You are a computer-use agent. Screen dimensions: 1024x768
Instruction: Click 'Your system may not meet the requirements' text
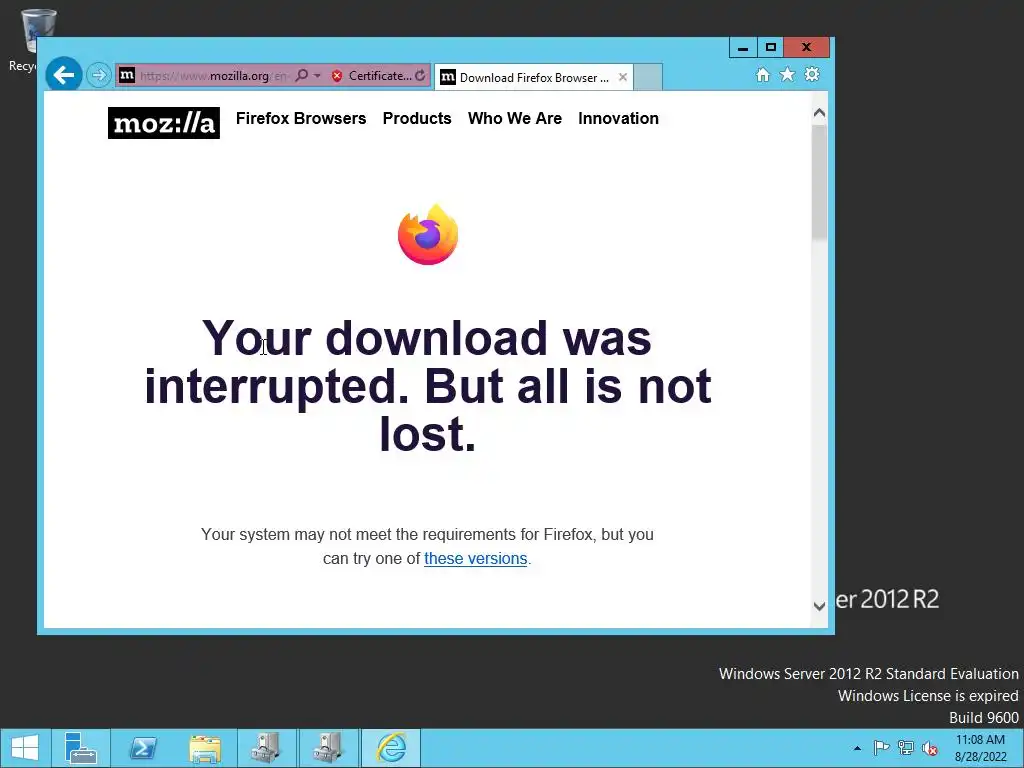tap(427, 546)
